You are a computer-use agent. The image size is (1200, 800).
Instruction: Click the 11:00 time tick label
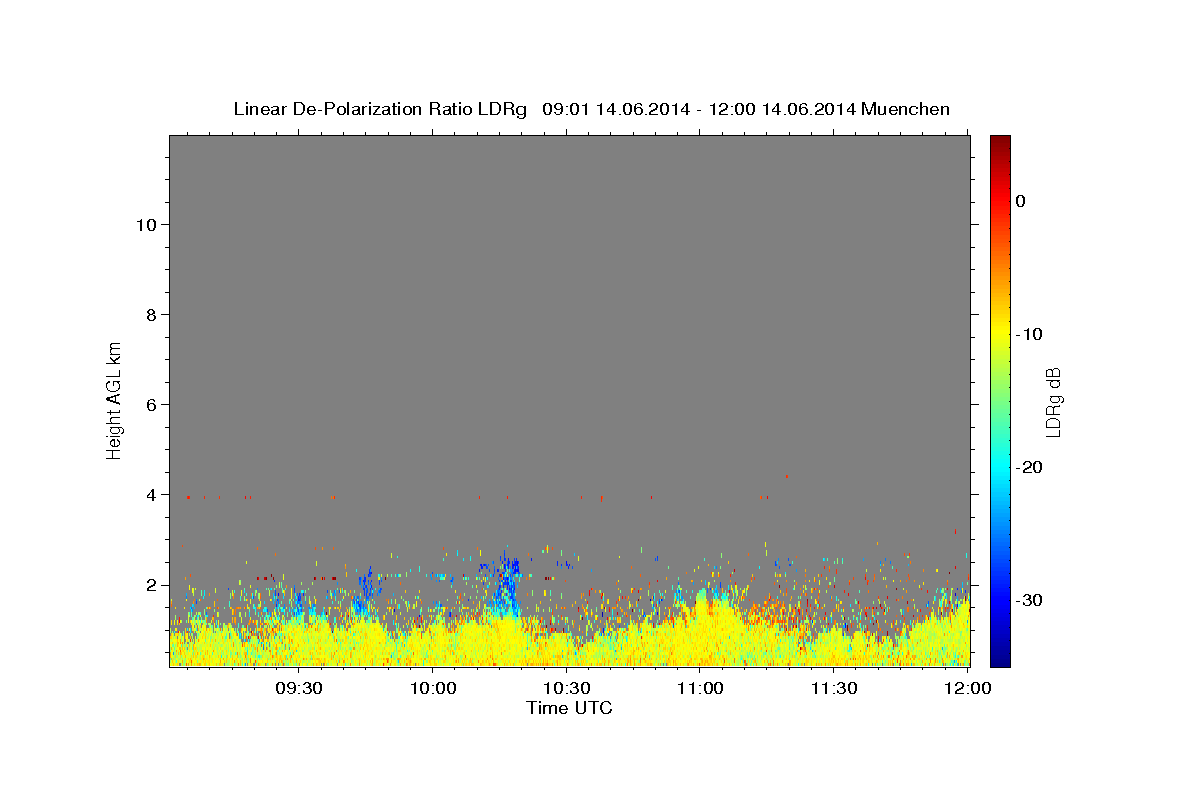pos(700,689)
